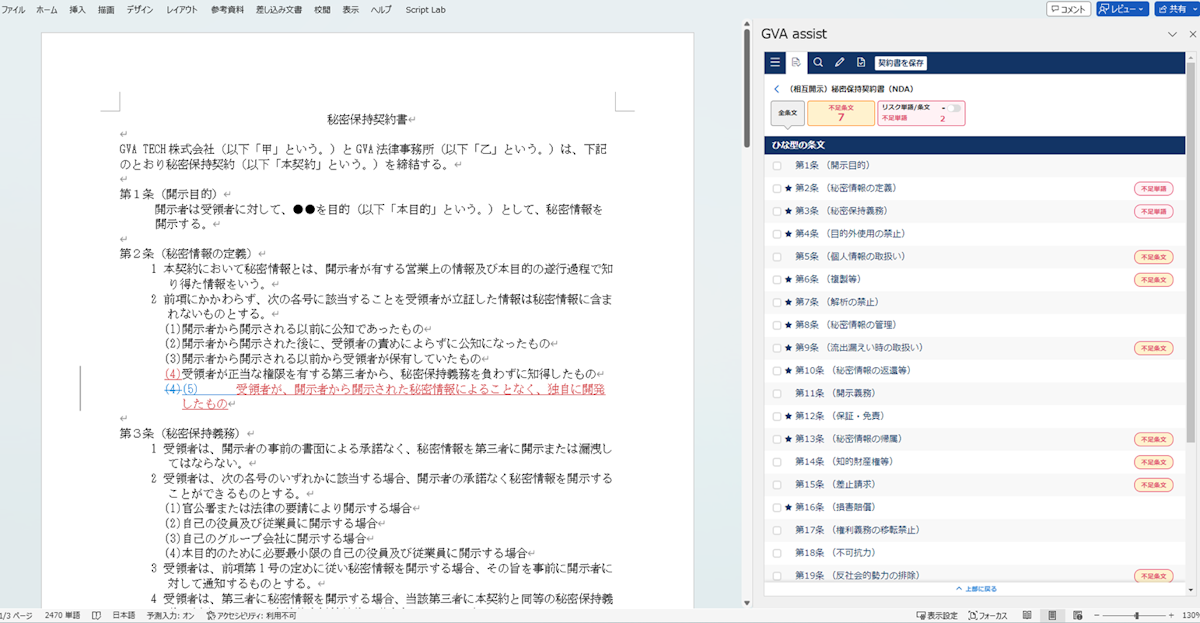Check the box for 第14条（知的財産権等）
1200x623 pixels.
[777, 462]
